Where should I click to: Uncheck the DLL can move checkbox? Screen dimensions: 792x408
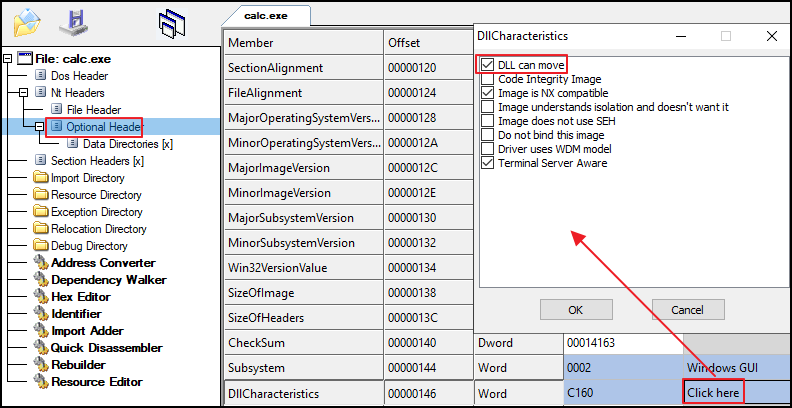[x=487, y=65]
